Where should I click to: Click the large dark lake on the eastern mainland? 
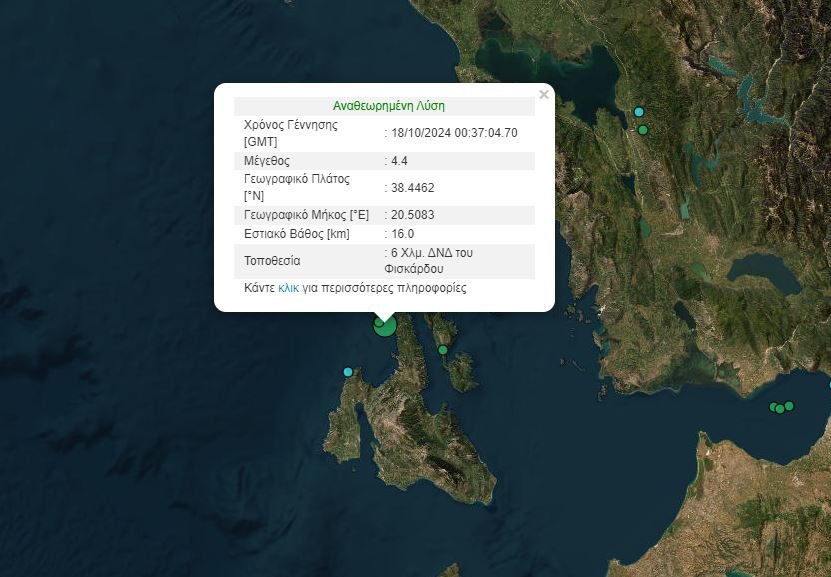tap(765, 273)
